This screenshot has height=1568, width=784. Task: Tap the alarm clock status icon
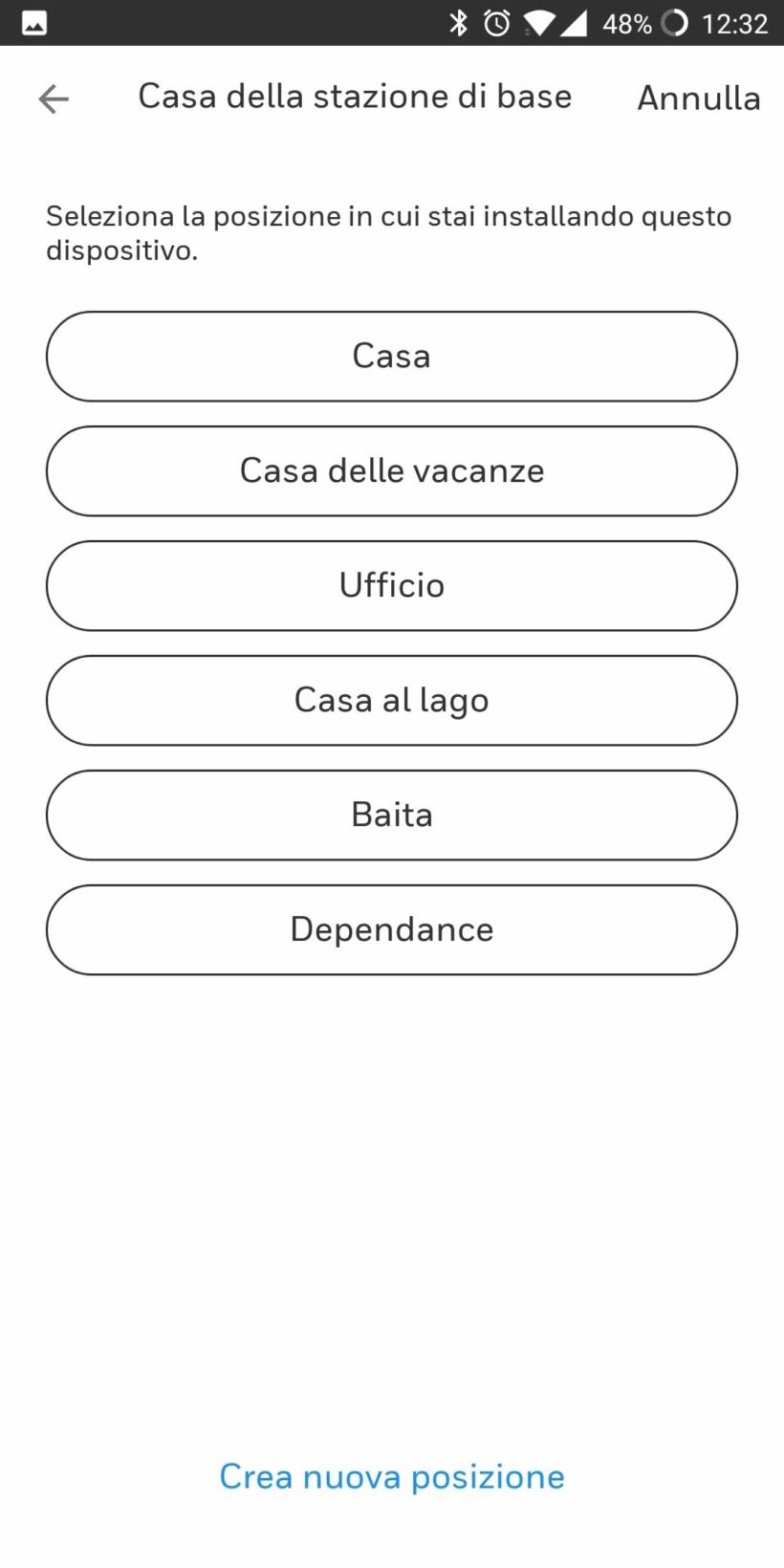497,23
